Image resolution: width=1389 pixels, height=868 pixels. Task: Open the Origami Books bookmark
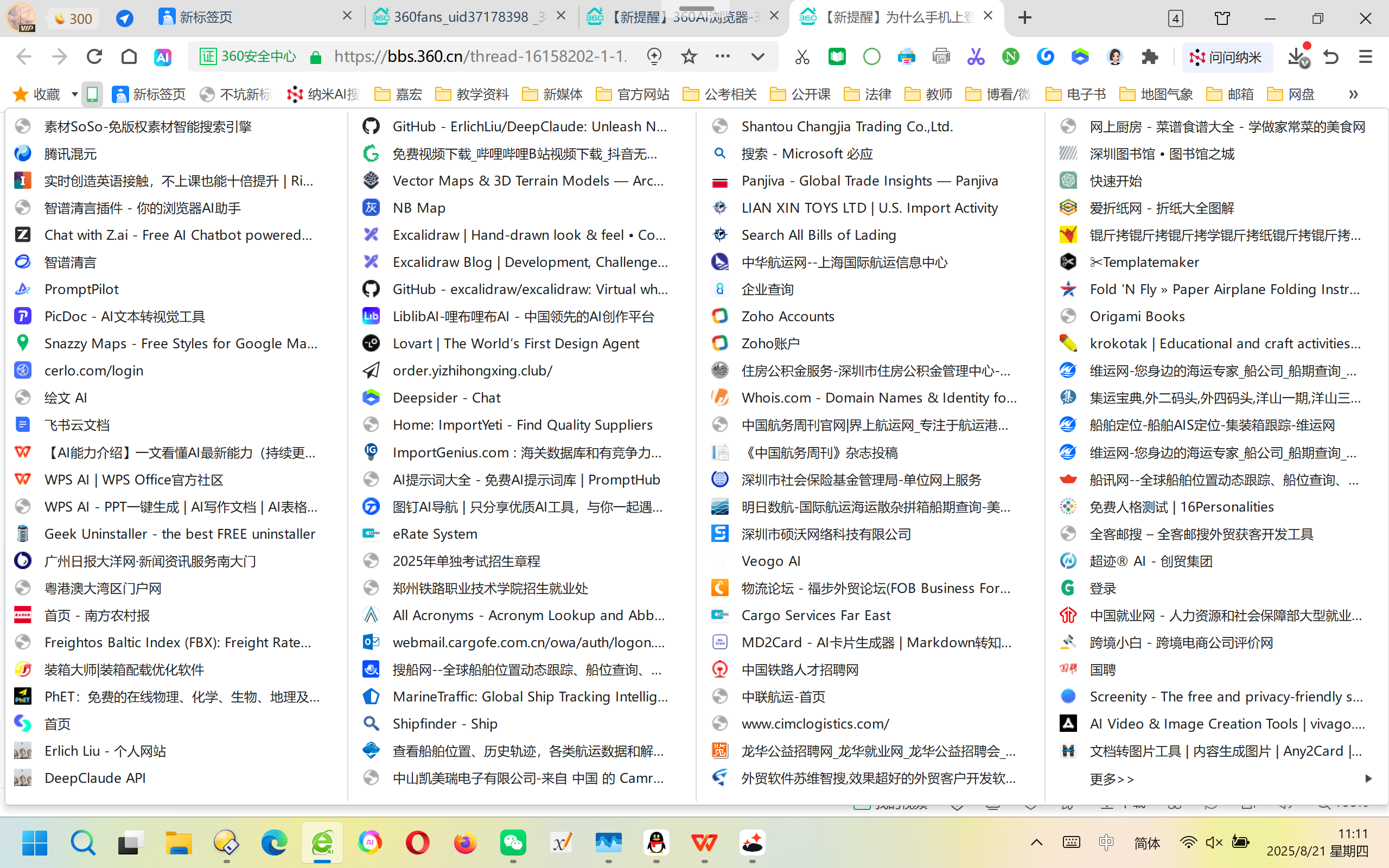[x=1216, y=316]
